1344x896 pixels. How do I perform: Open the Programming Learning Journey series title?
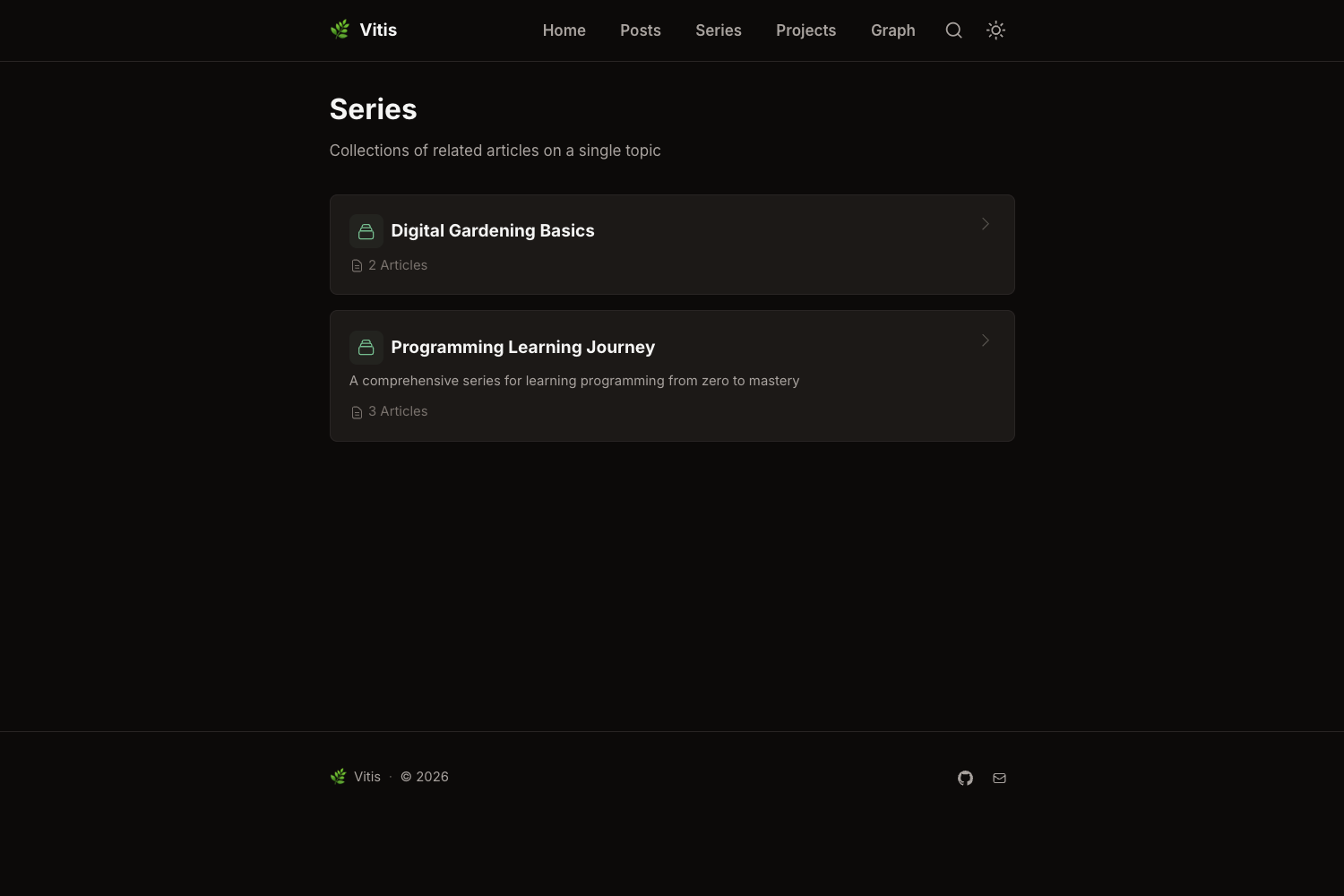pyautogui.click(x=523, y=347)
